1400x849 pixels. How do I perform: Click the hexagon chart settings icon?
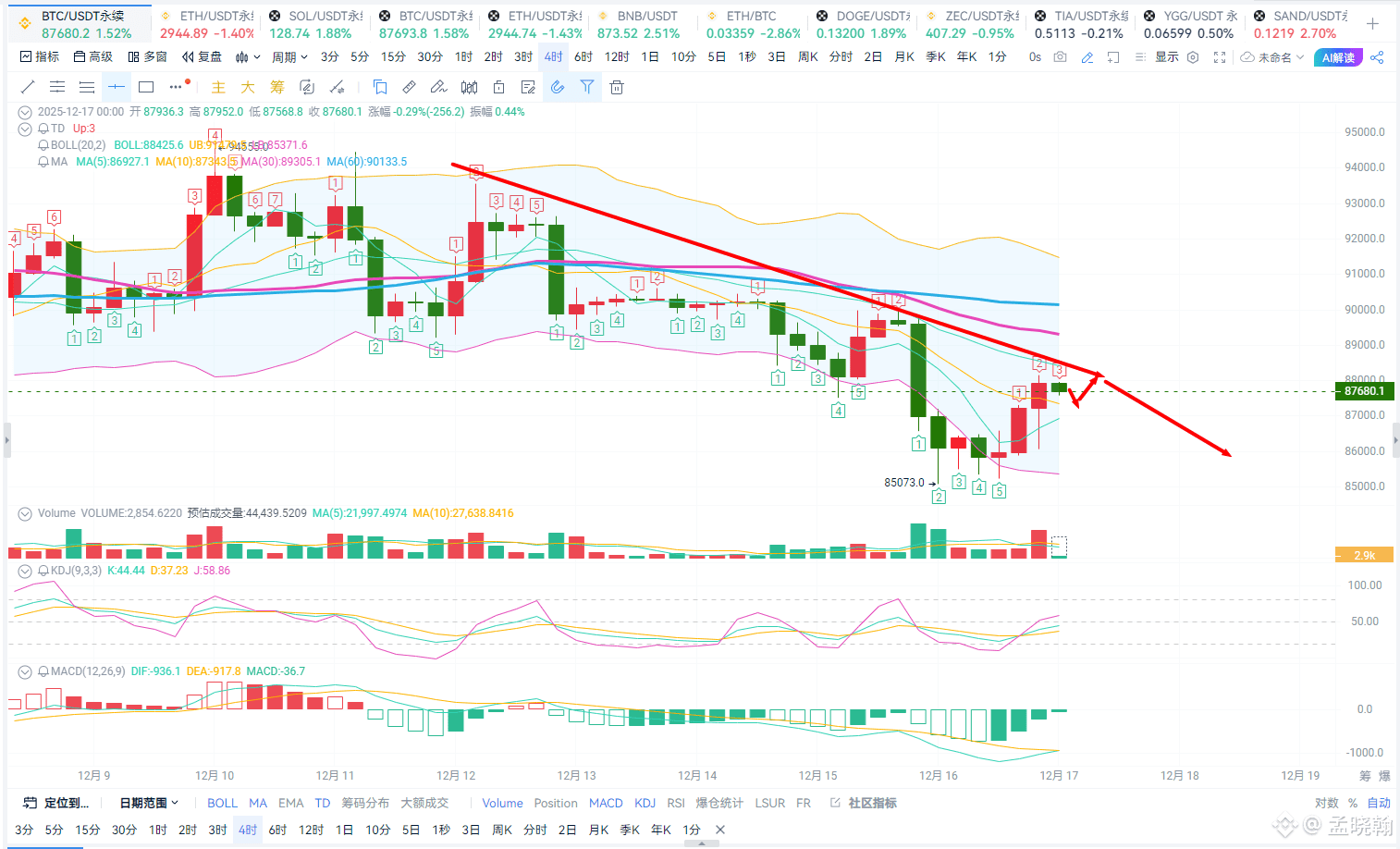(x=1193, y=57)
